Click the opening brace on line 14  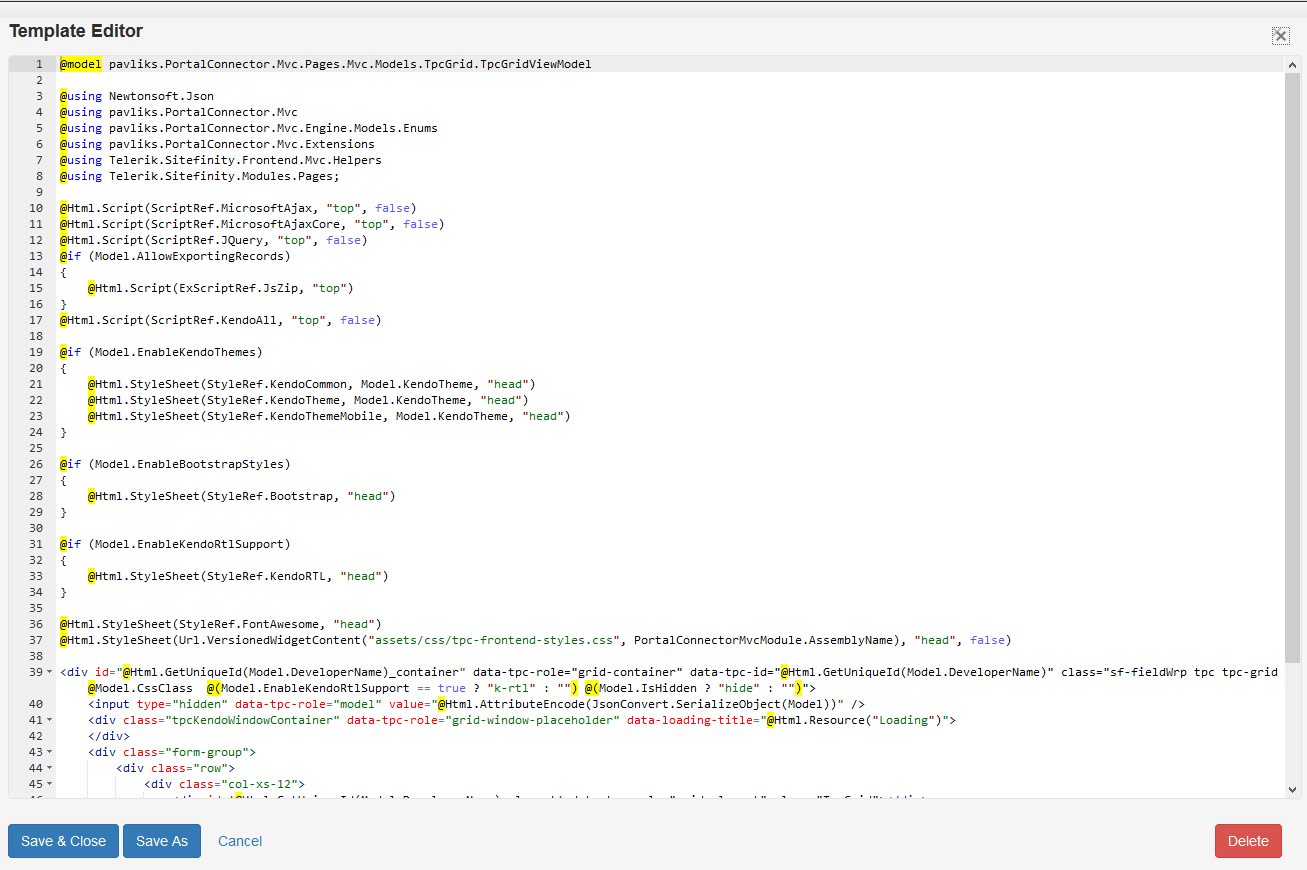[63, 272]
